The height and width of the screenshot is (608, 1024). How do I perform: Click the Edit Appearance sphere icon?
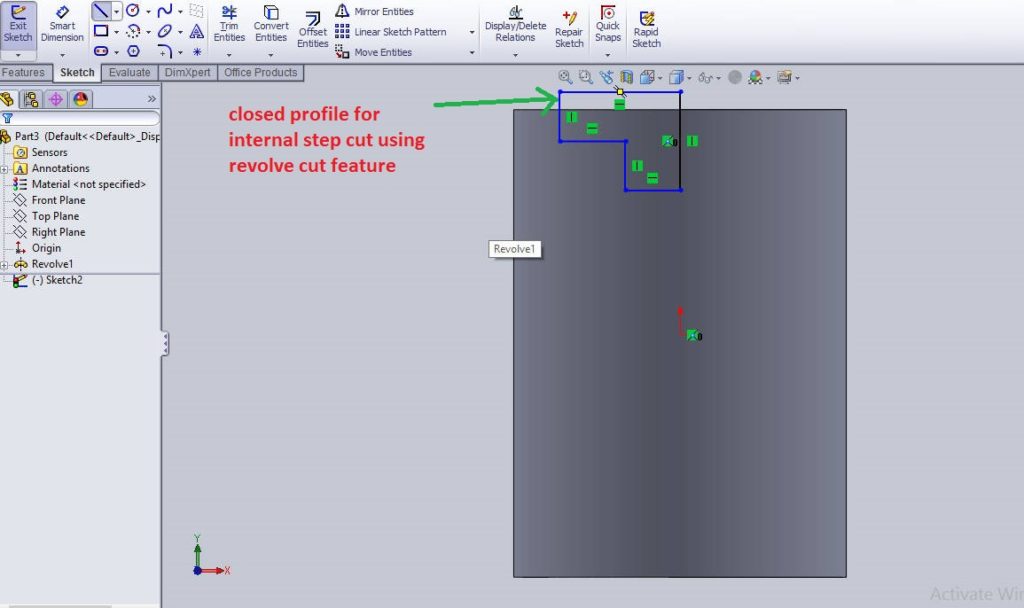735,77
